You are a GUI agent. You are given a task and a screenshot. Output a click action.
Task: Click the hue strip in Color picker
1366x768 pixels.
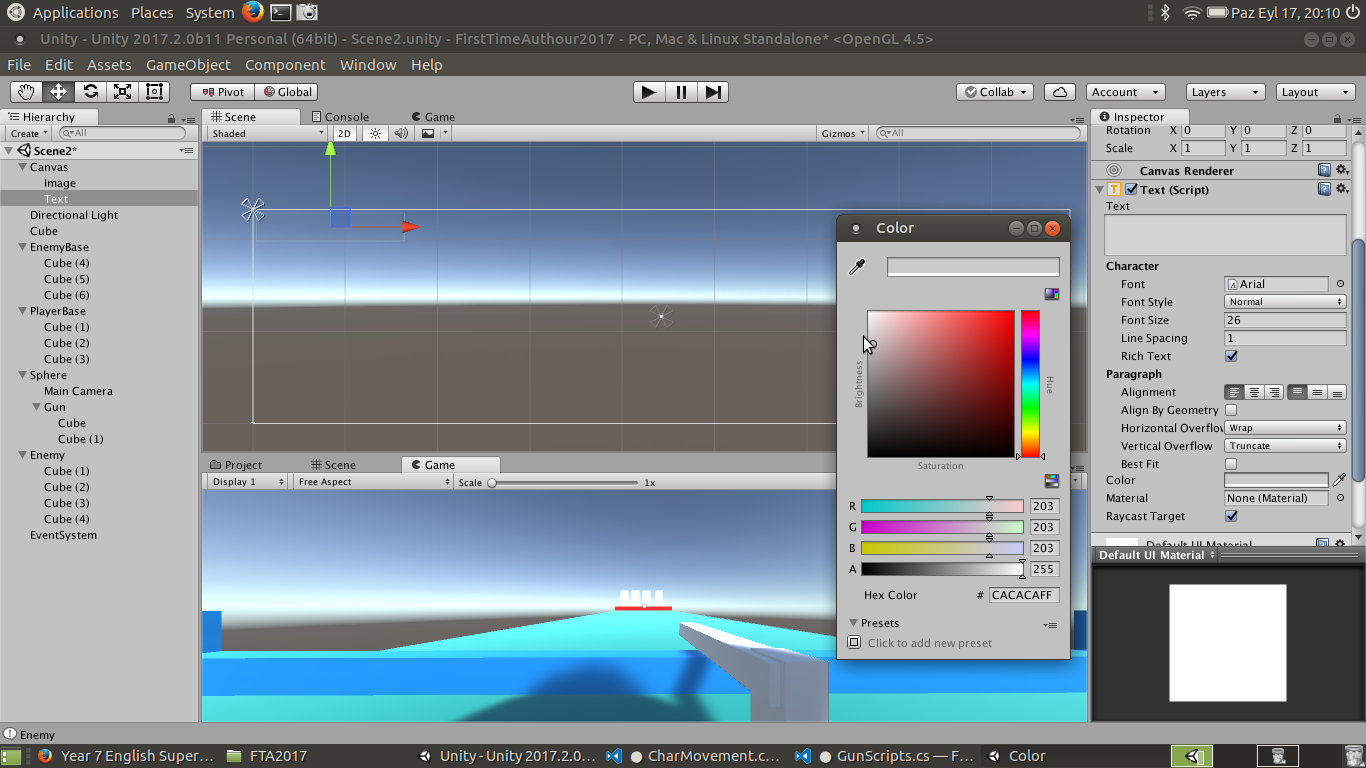point(1030,384)
